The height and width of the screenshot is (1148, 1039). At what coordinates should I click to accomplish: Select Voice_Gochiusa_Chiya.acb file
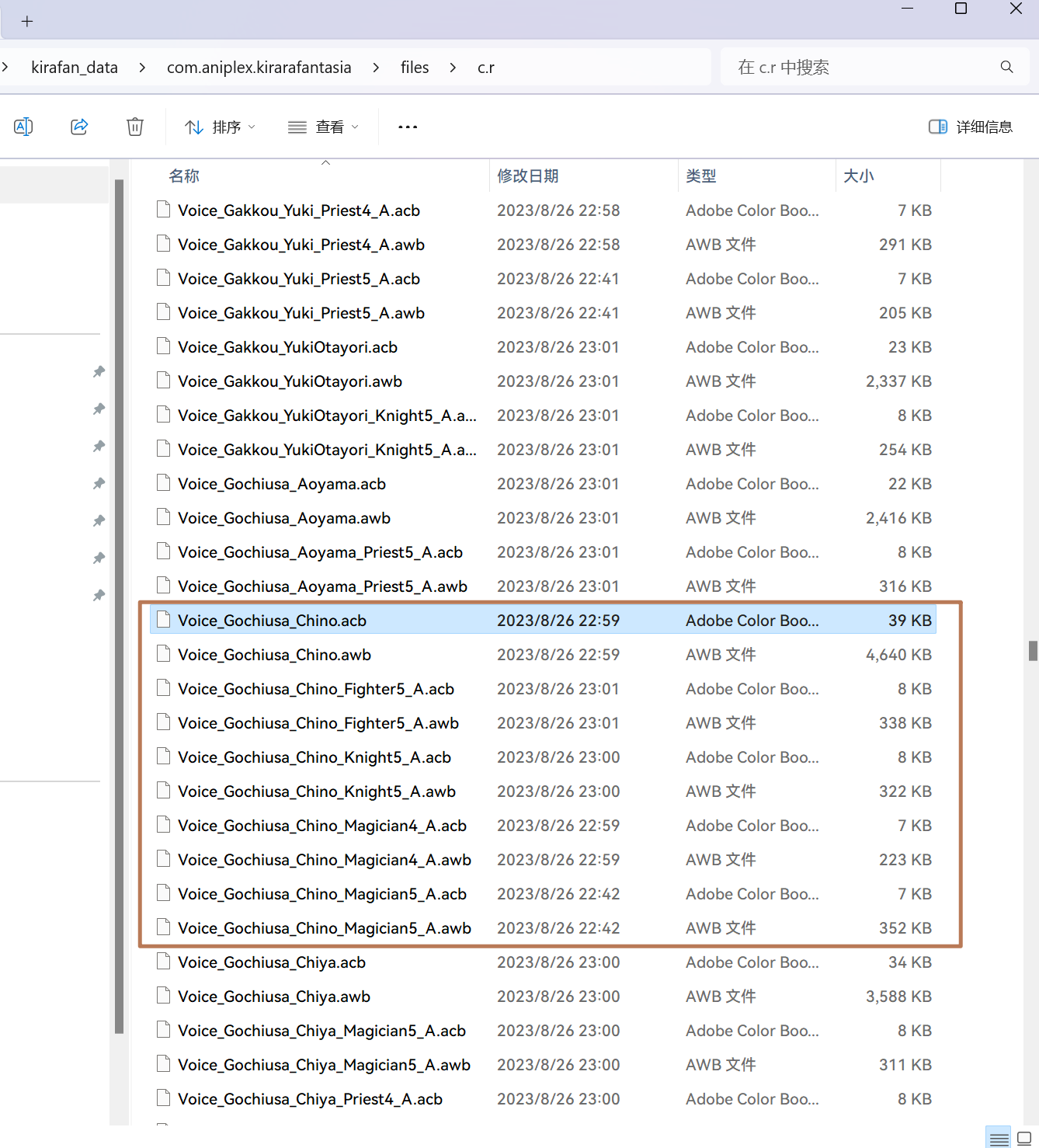543,962
